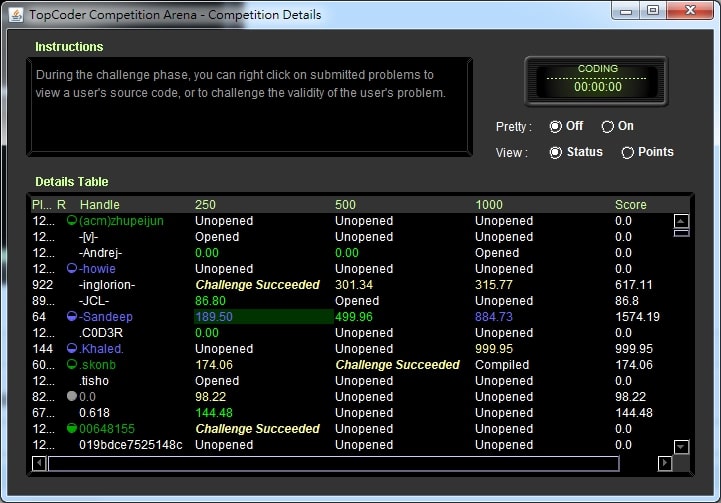Click the green rating icon beside 00648155
This screenshot has height=503, width=721.
[x=72, y=428]
